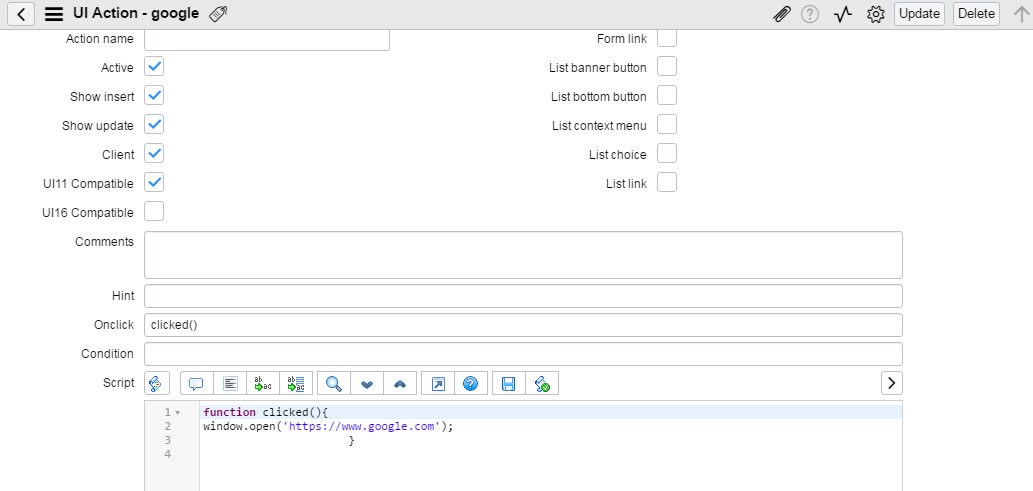The width and height of the screenshot is (1033, 491).
Task: Go to previous record with the up arrow
Action: [1021, 14]
